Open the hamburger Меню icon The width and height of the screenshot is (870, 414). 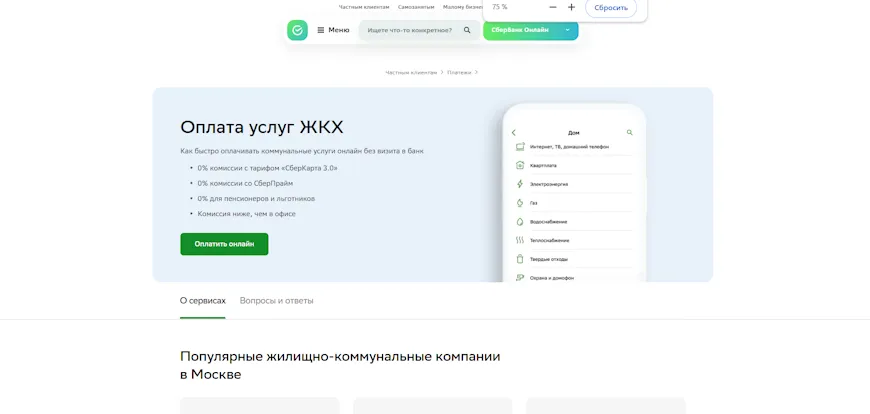[321, 30]
